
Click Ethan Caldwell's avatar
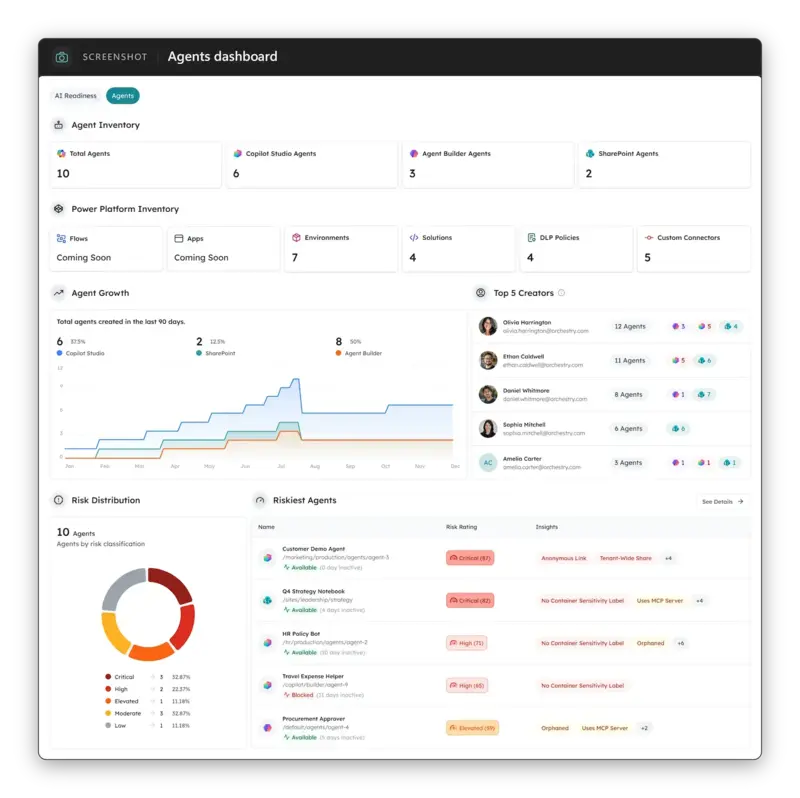point(488,360)
